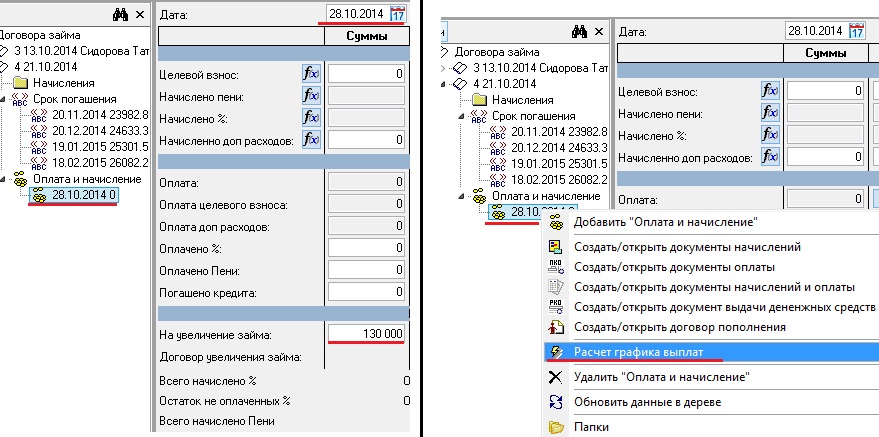Expand the 3 13.10.2014 Сидорова contract node in right tree
The width and height of the screenshot is (879, 437).
(x=443, y=67)
